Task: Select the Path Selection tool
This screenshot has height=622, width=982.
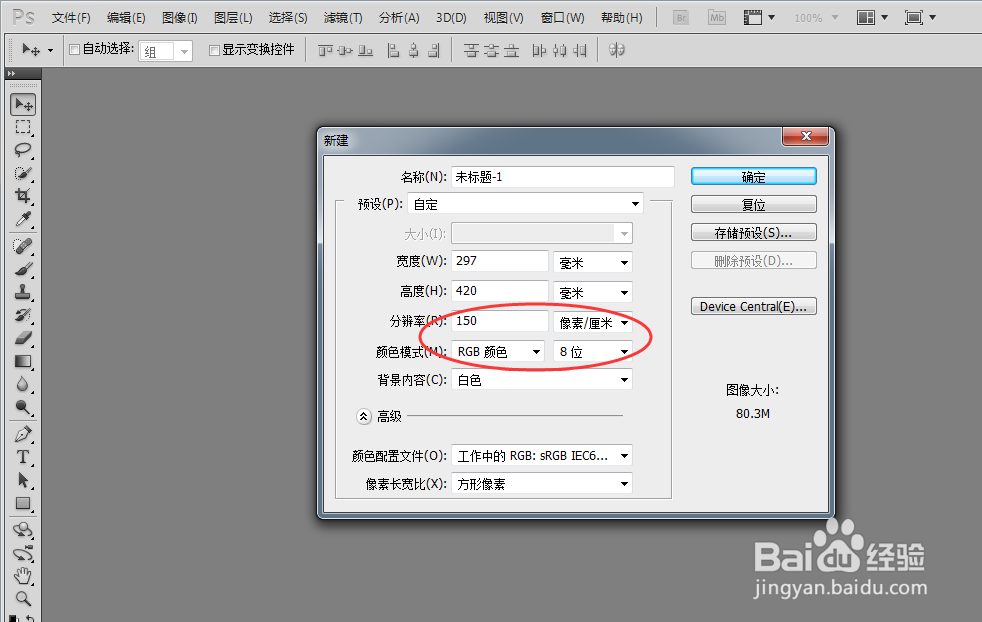Action: click(23, 480)
